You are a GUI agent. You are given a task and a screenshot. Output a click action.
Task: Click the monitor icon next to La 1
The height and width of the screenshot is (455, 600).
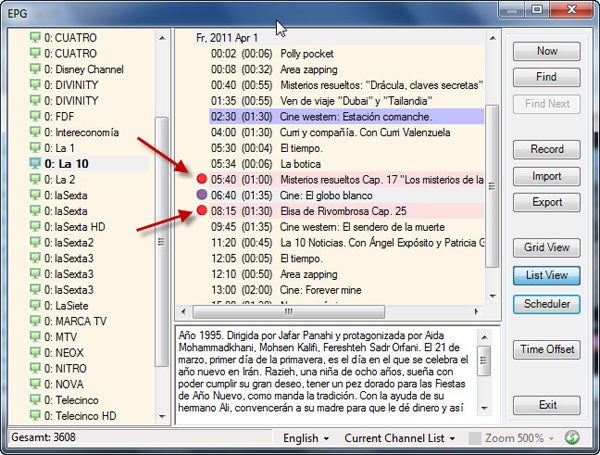point(35,148)
